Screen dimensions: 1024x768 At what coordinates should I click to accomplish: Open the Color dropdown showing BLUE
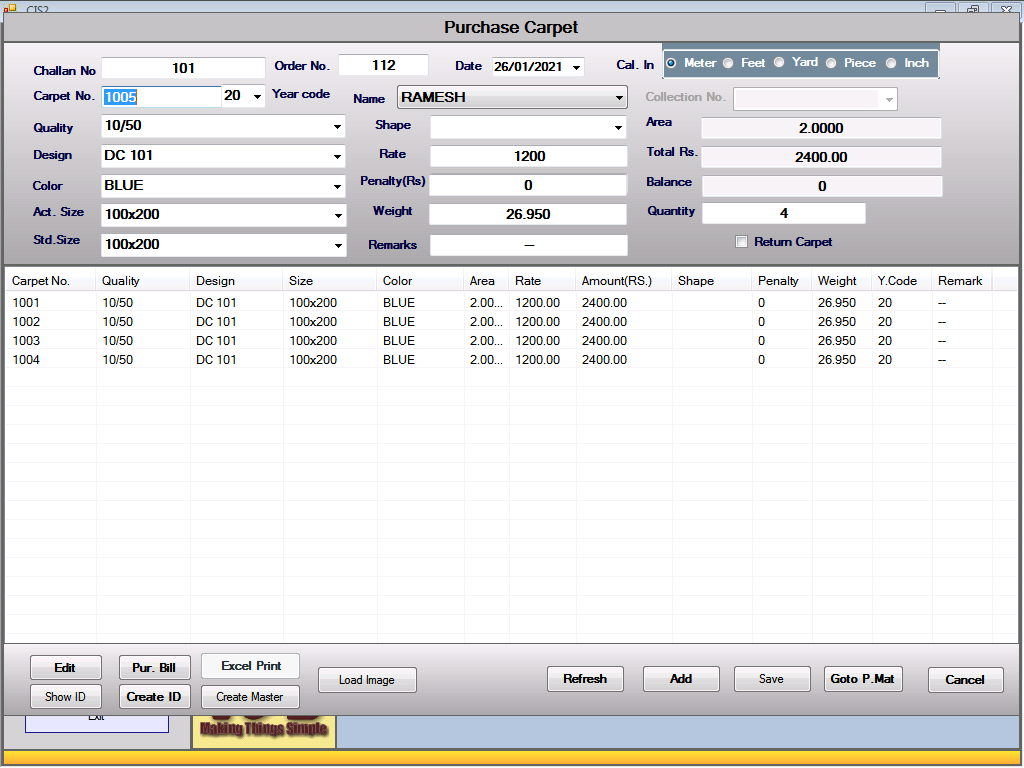click(x=337, y=186)
